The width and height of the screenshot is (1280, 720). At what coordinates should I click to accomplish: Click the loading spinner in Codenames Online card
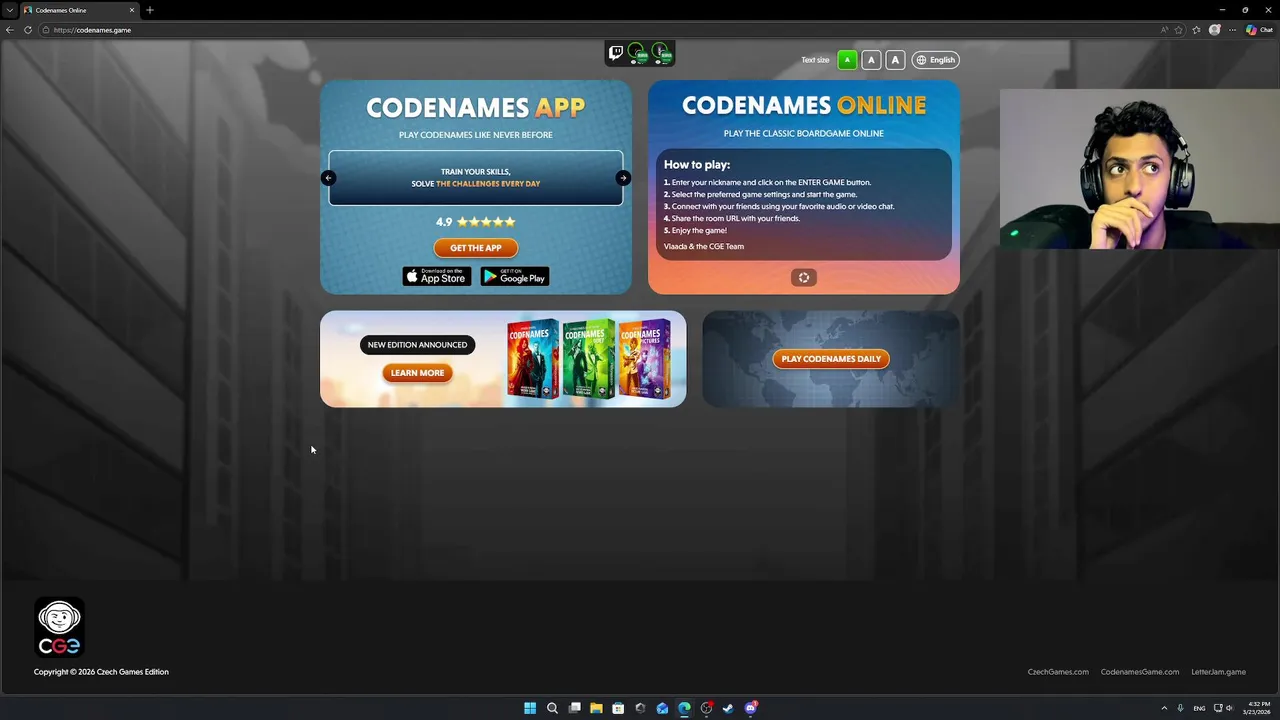804,277
